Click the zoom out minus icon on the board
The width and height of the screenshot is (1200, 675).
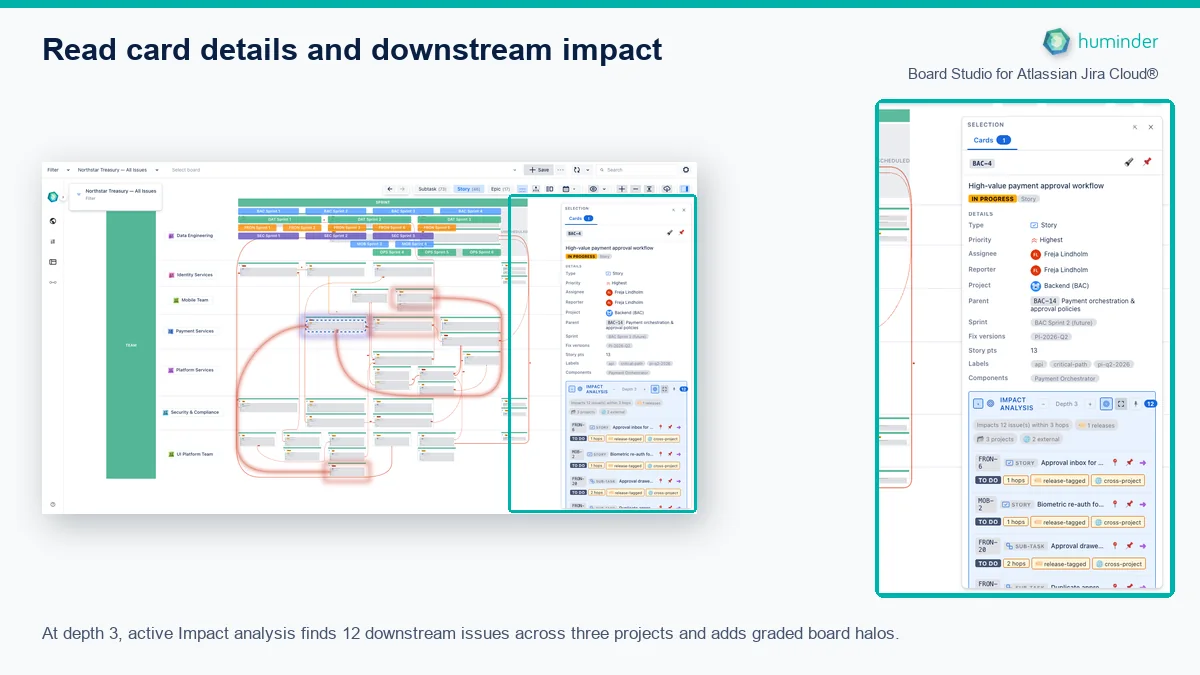635,189
